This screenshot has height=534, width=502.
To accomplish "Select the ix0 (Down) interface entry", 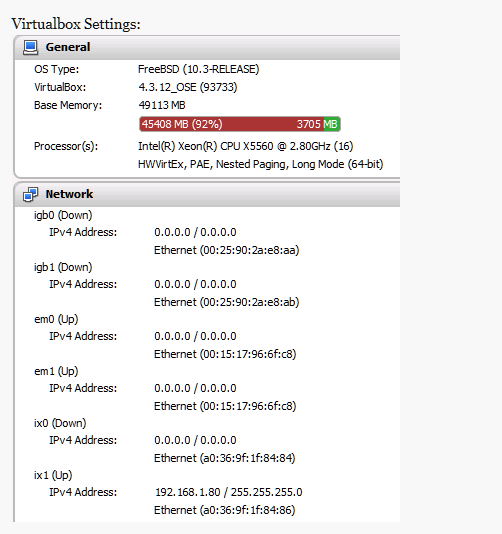I will [x=60, y=423].
